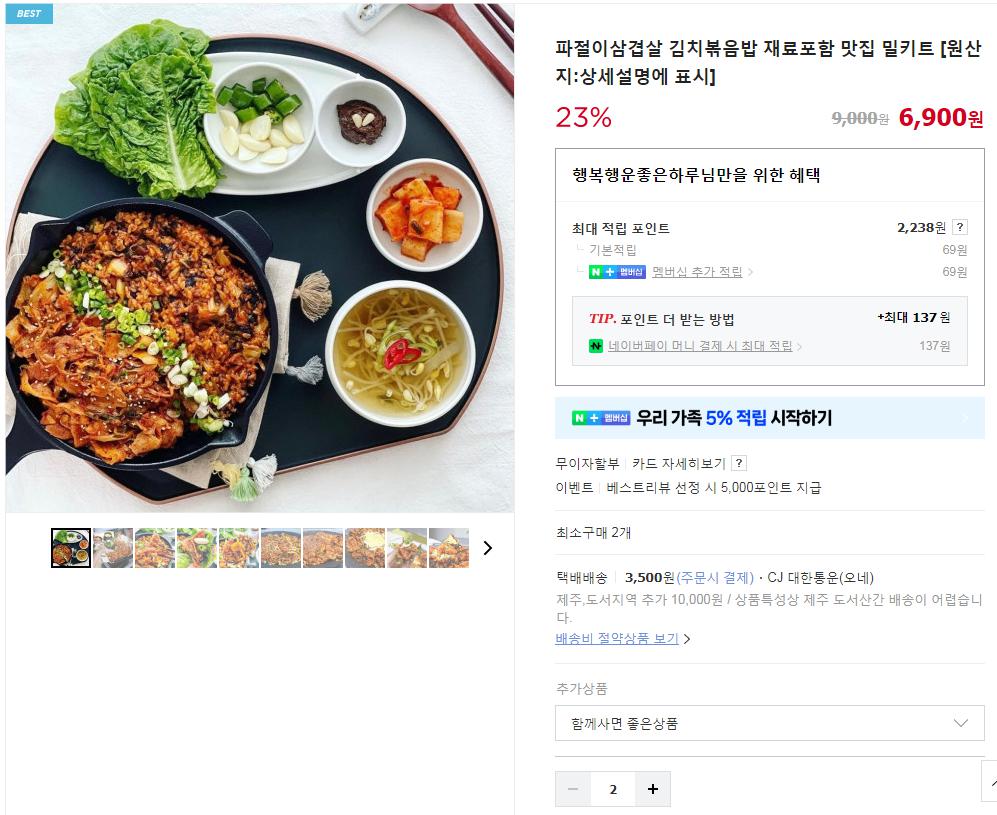Click the quantity input field showing 2
Viewport: 997px width, 815px height.
pos(613,789)
